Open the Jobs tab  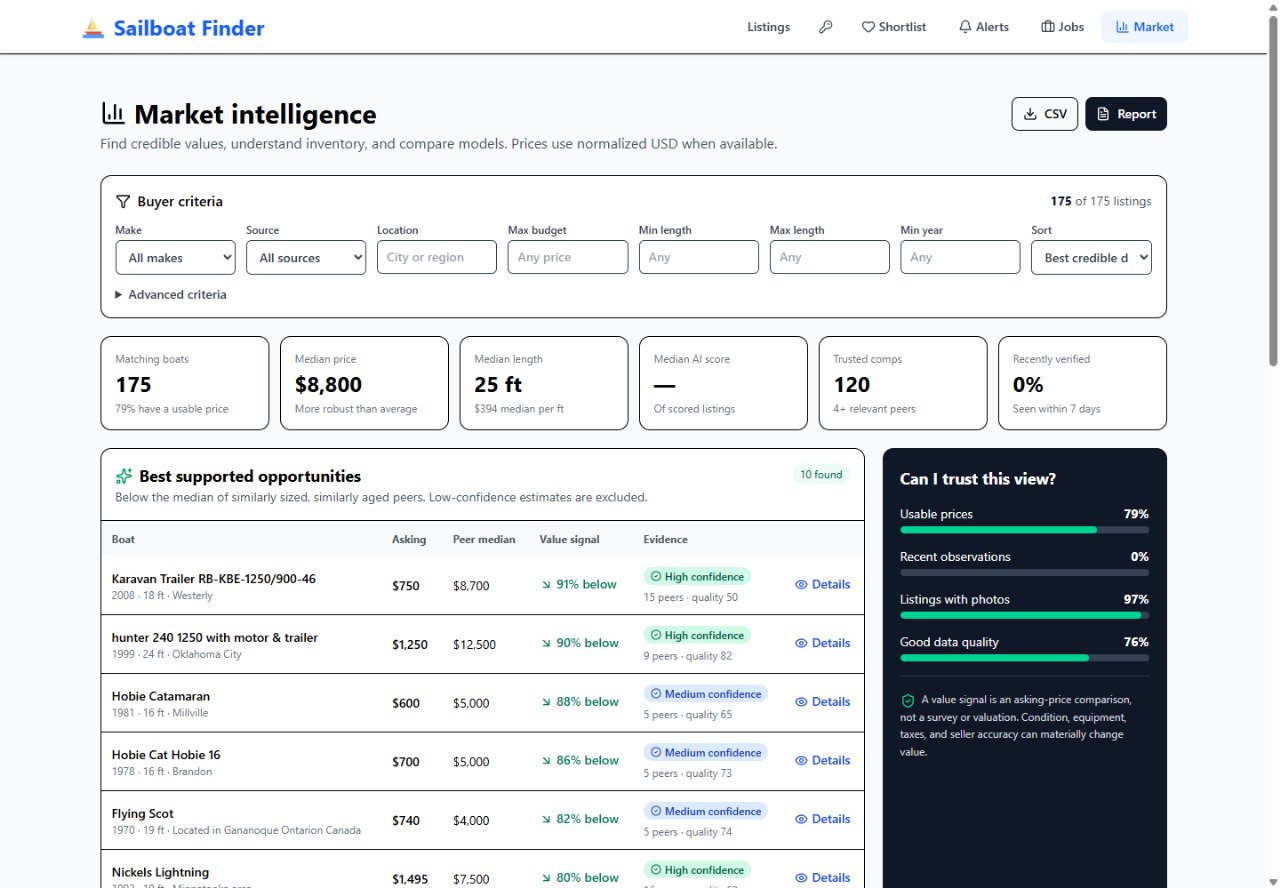pos(1062,27)
